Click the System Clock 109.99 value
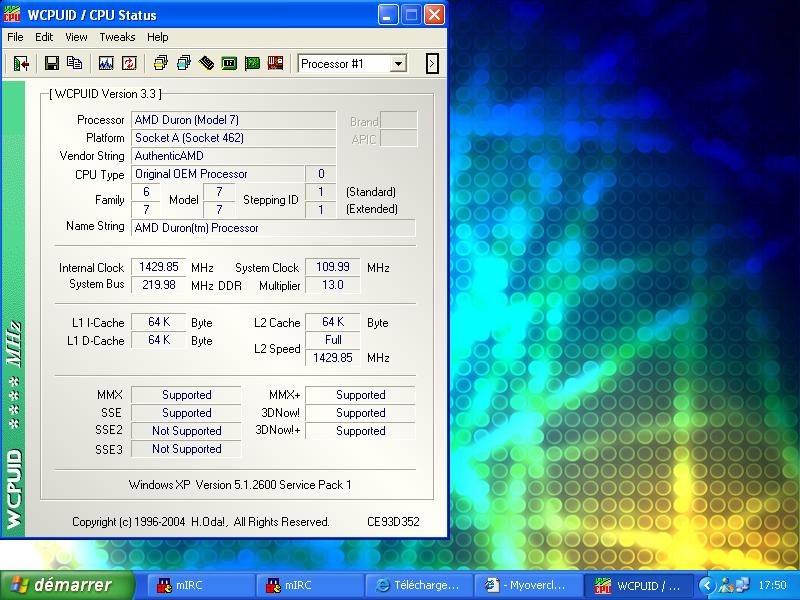The height and width of the screenshot is (600, 800). (x=333, y=267)
